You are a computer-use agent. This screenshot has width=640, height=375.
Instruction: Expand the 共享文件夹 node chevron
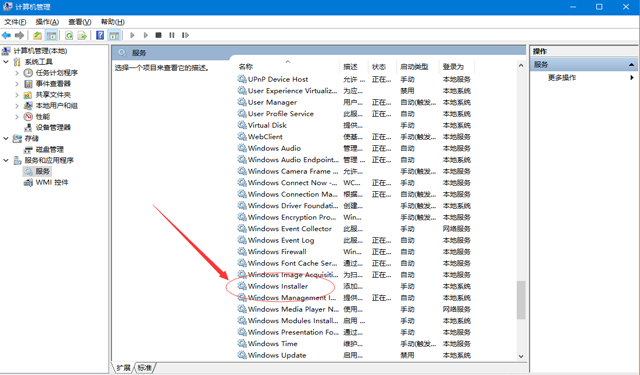click(17, 95)
